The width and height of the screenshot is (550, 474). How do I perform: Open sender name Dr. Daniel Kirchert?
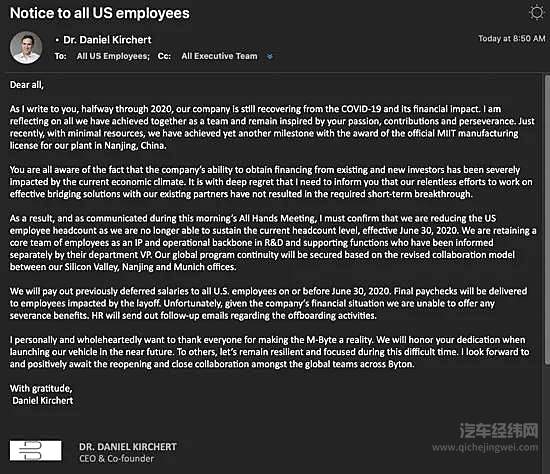[107, 40]
